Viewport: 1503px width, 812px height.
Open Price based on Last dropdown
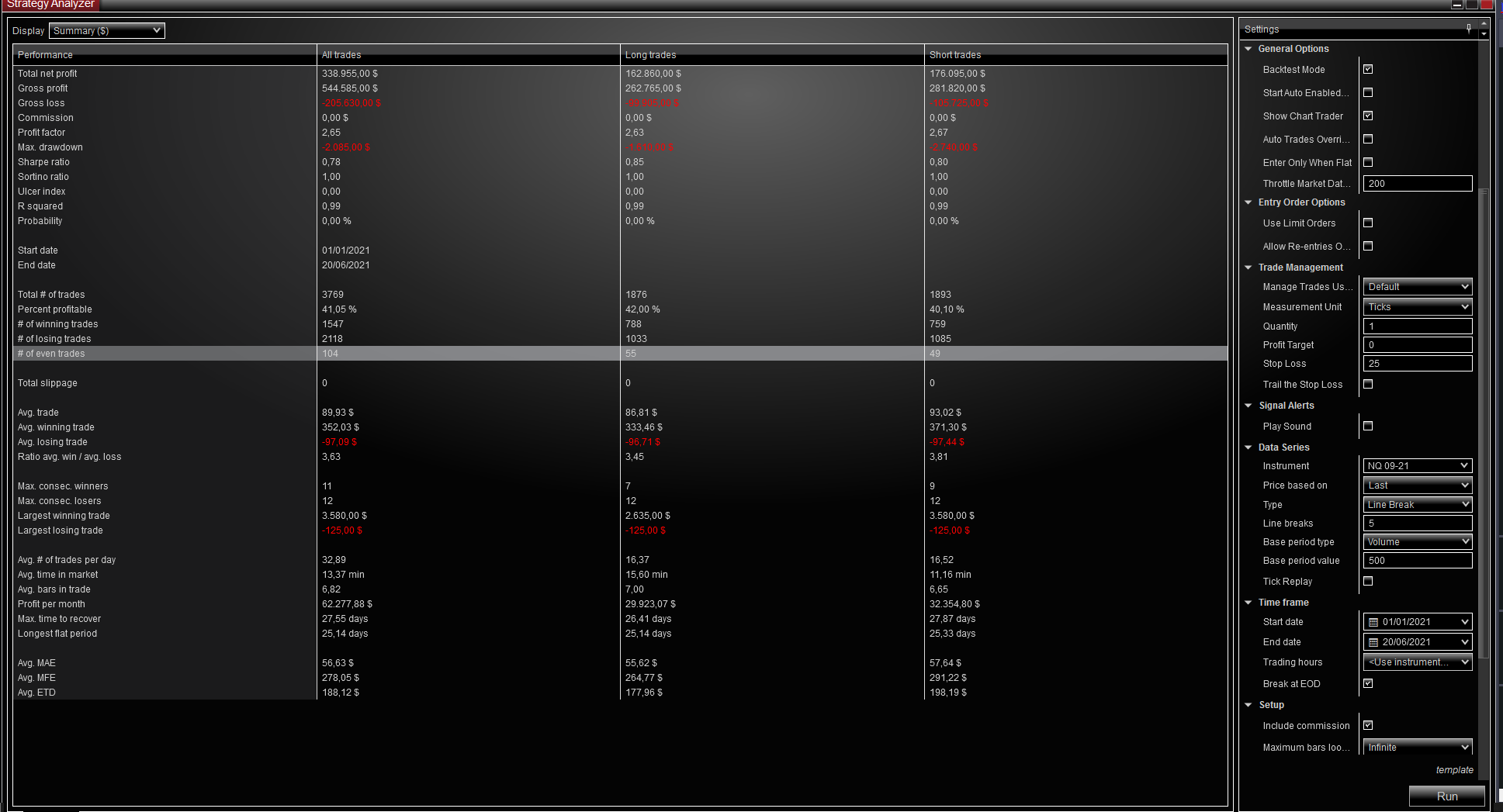1418,485
